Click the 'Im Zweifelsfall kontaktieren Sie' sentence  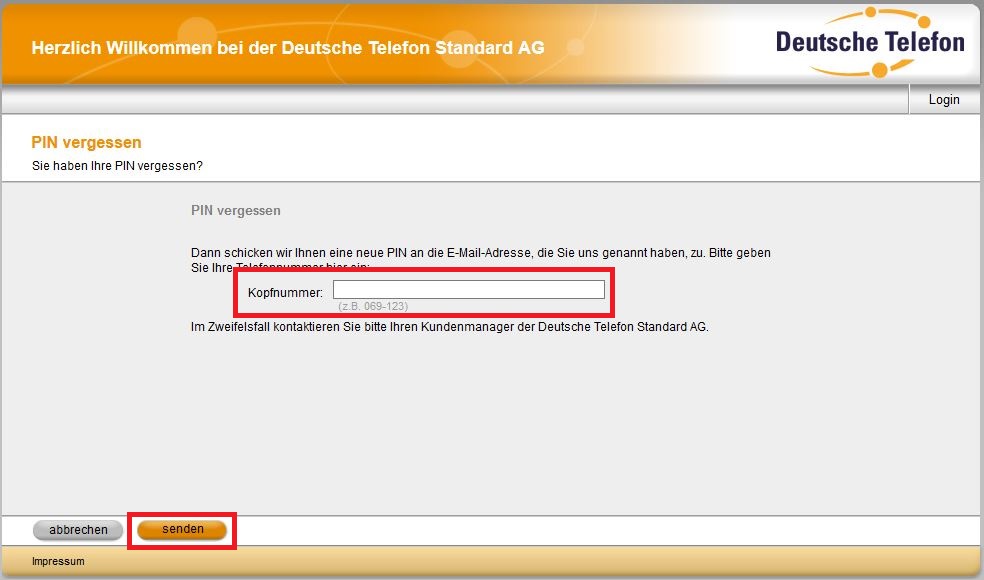[449, 327]
